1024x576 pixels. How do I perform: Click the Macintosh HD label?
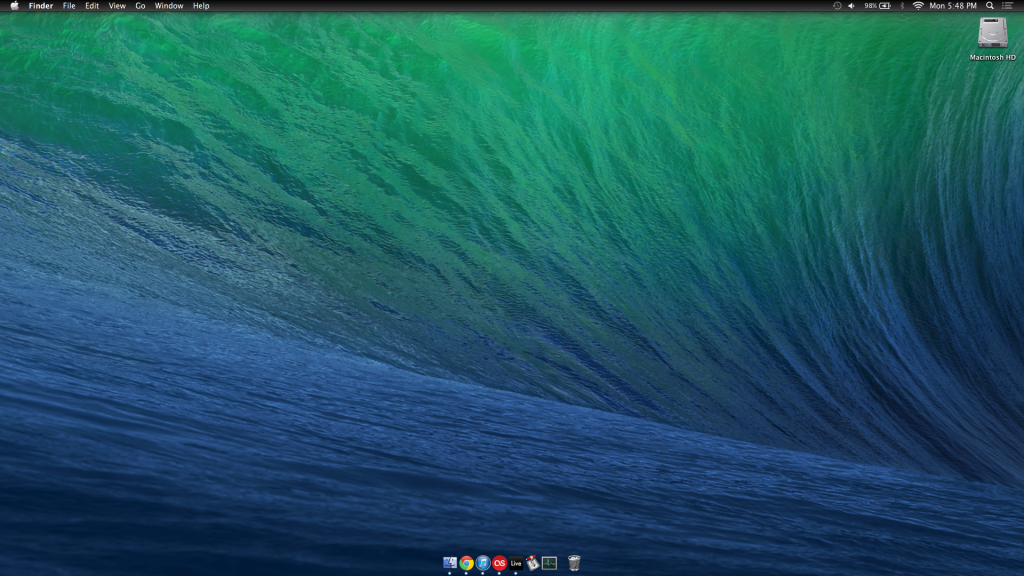click(x=992, y=57)
